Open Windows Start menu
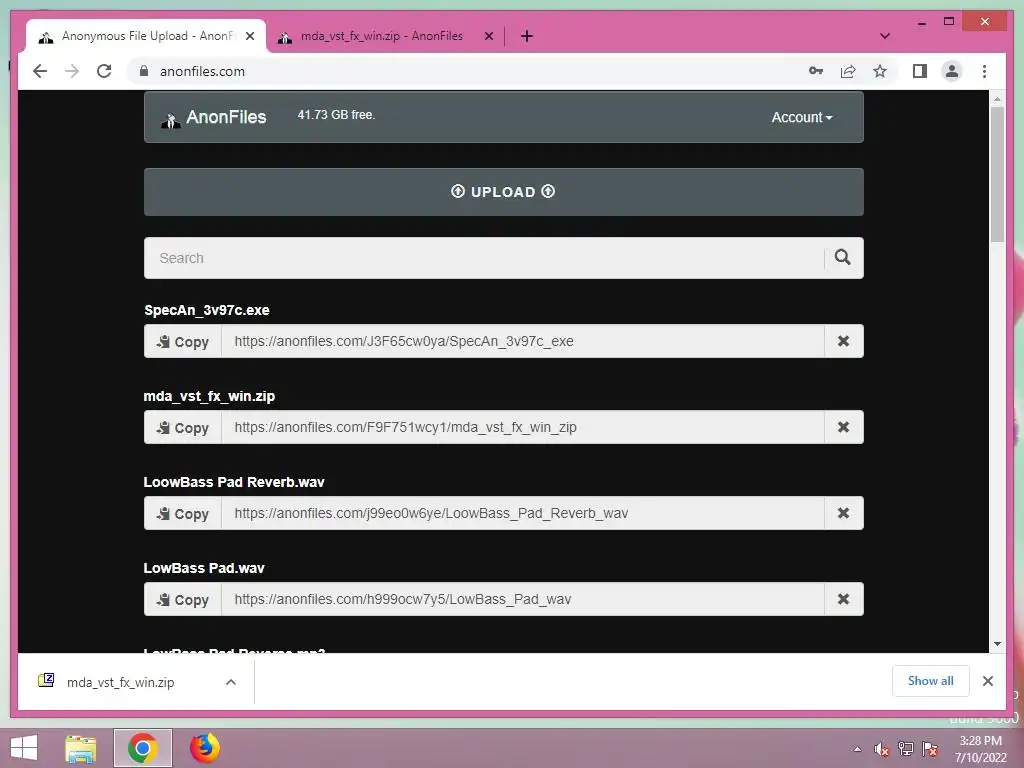 coord(24,748)
